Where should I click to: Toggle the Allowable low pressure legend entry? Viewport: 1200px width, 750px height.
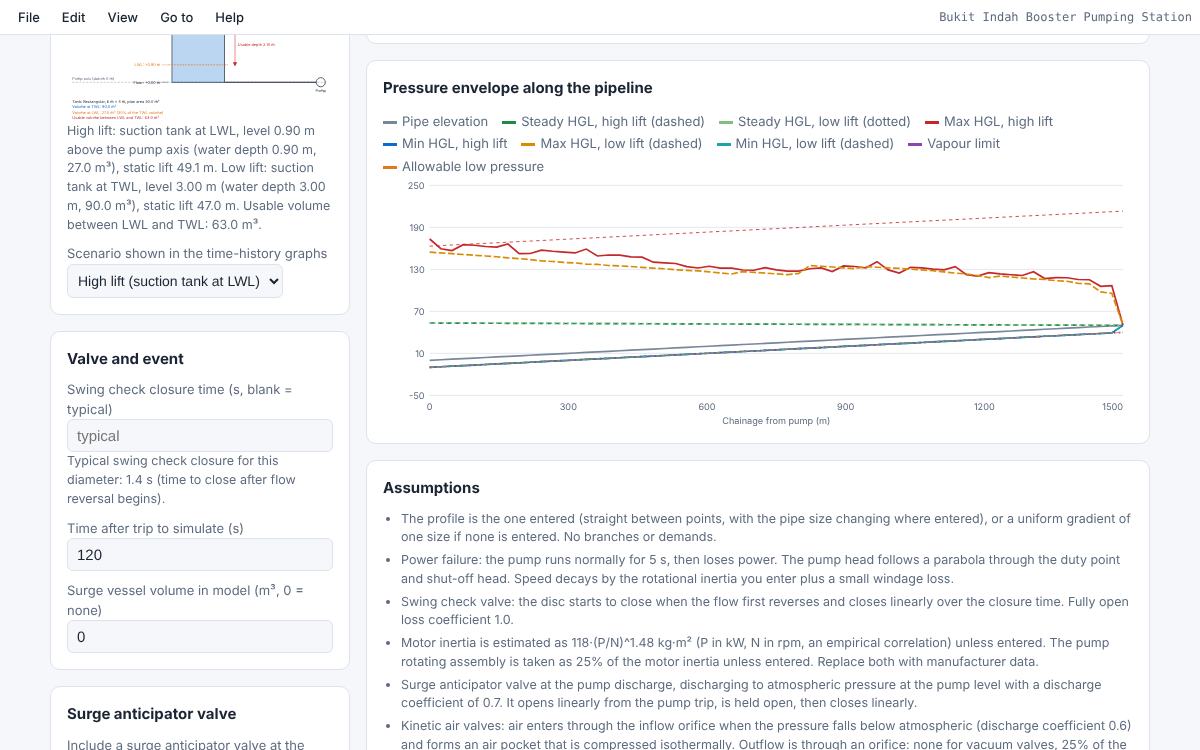click(x=463, y=166)
